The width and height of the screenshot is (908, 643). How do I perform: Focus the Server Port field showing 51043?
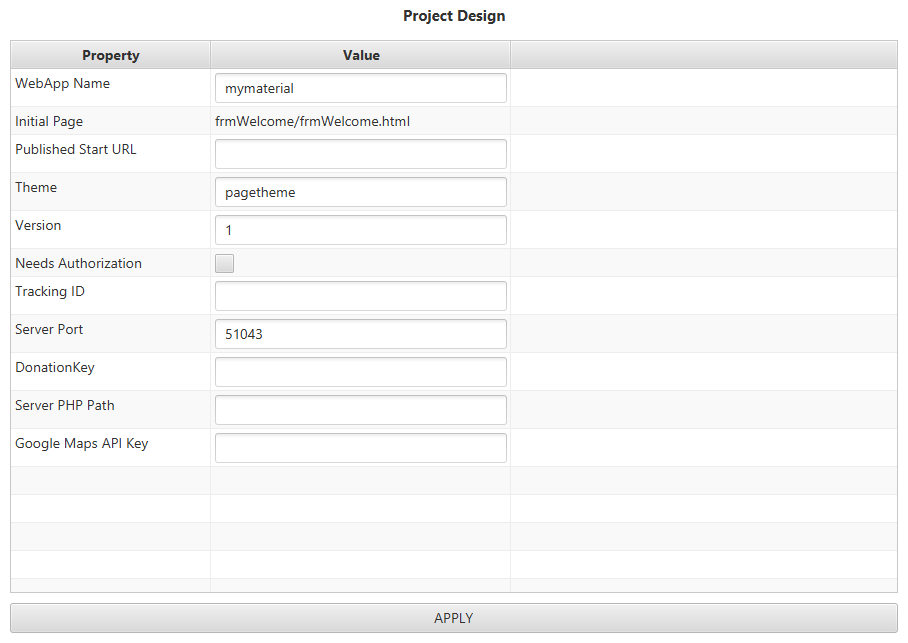[360, 334]
